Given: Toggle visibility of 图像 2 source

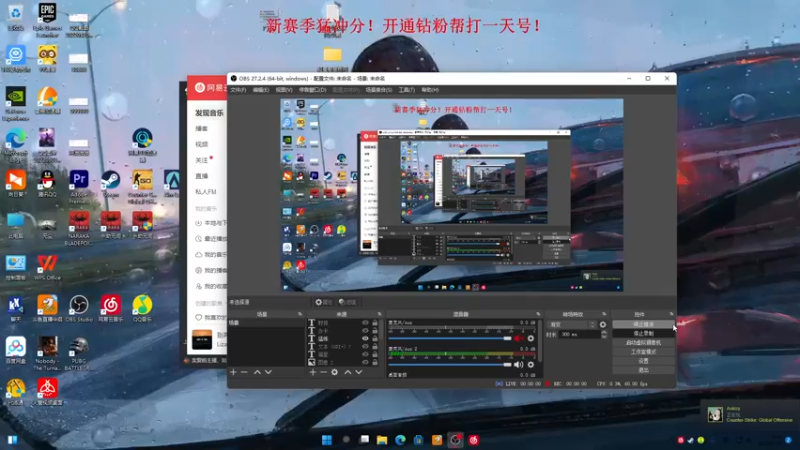Looking at the screenshot, I should click(x=365, y=362).
